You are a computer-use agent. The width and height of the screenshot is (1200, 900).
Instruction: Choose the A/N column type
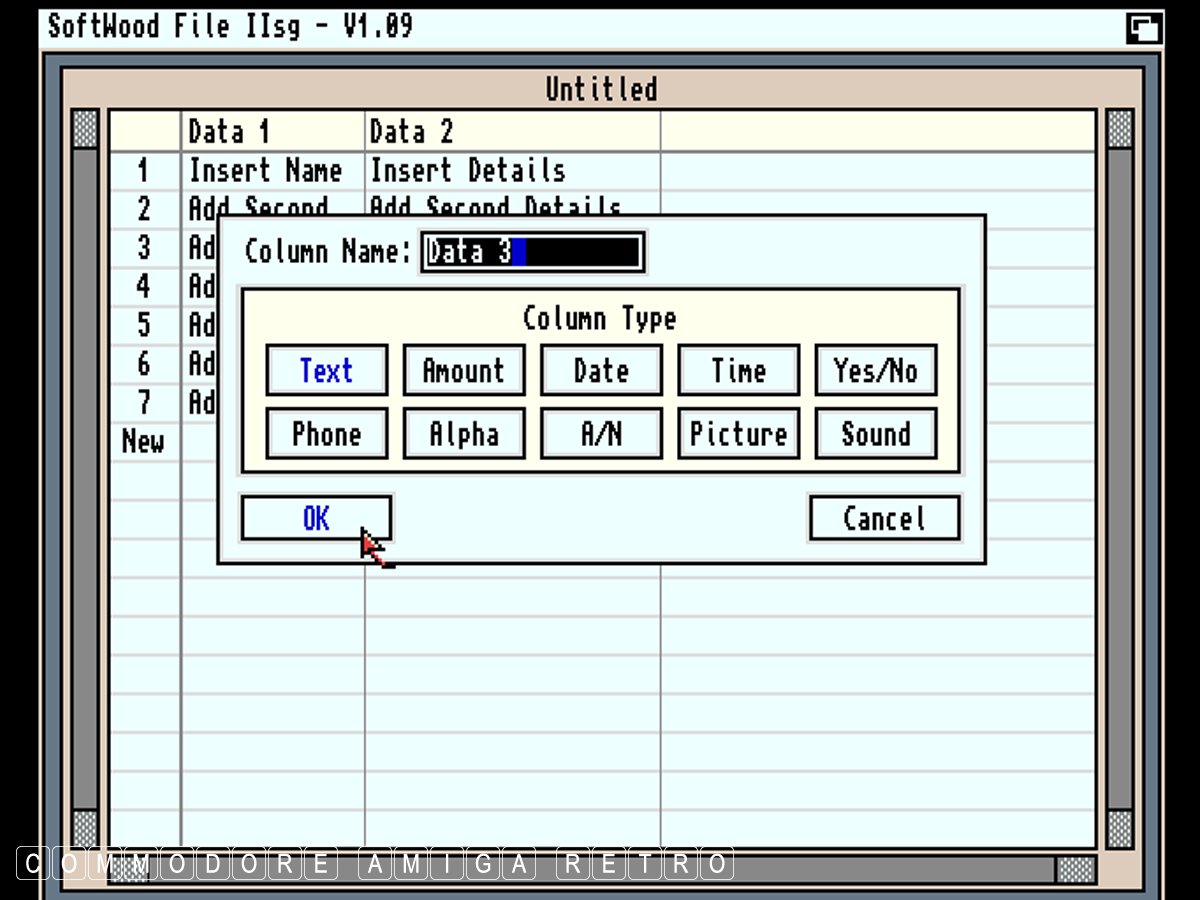point(601,434)
